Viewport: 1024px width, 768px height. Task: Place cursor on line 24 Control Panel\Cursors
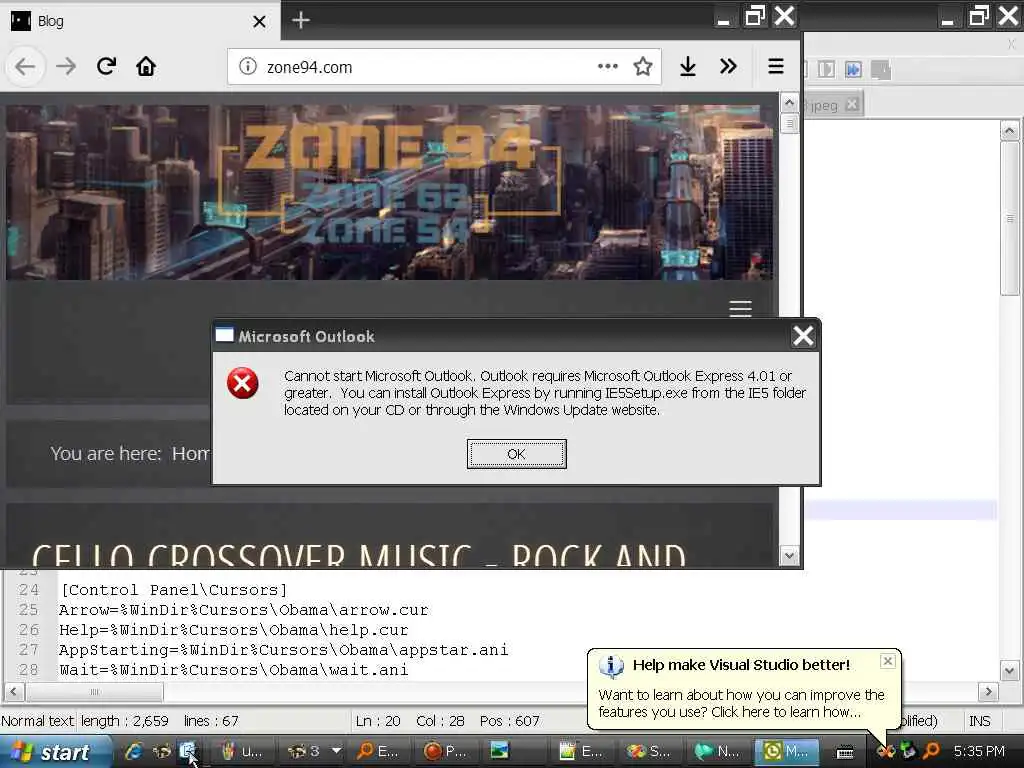174,590
